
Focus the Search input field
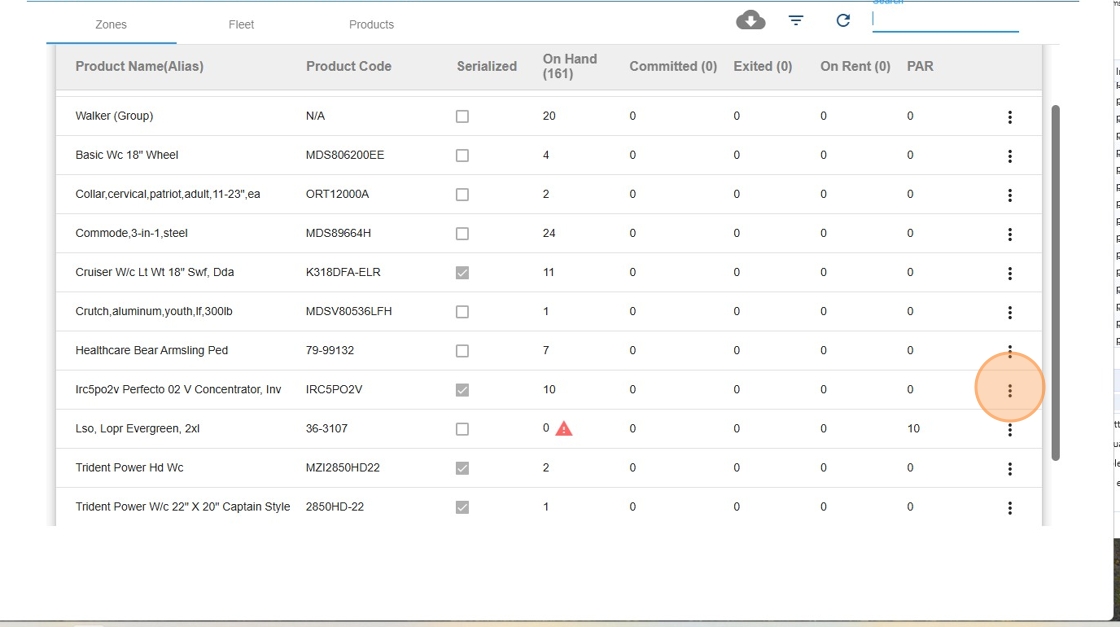tap(945, 20)
